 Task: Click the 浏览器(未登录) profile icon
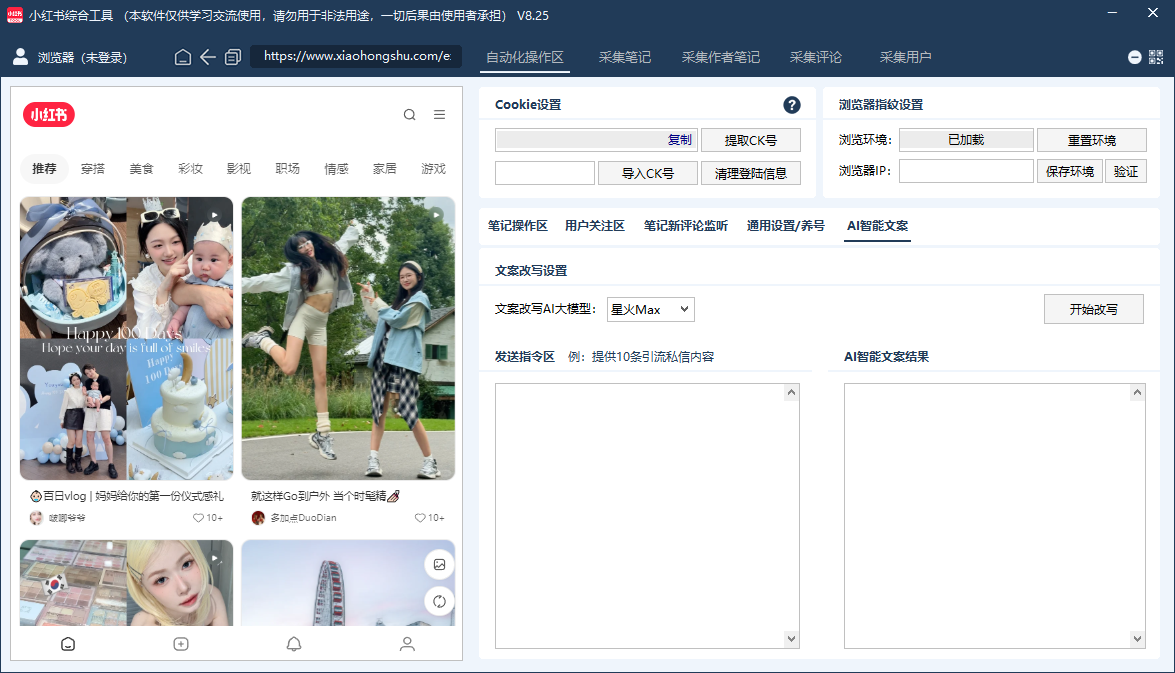click(x=20, y=57)
